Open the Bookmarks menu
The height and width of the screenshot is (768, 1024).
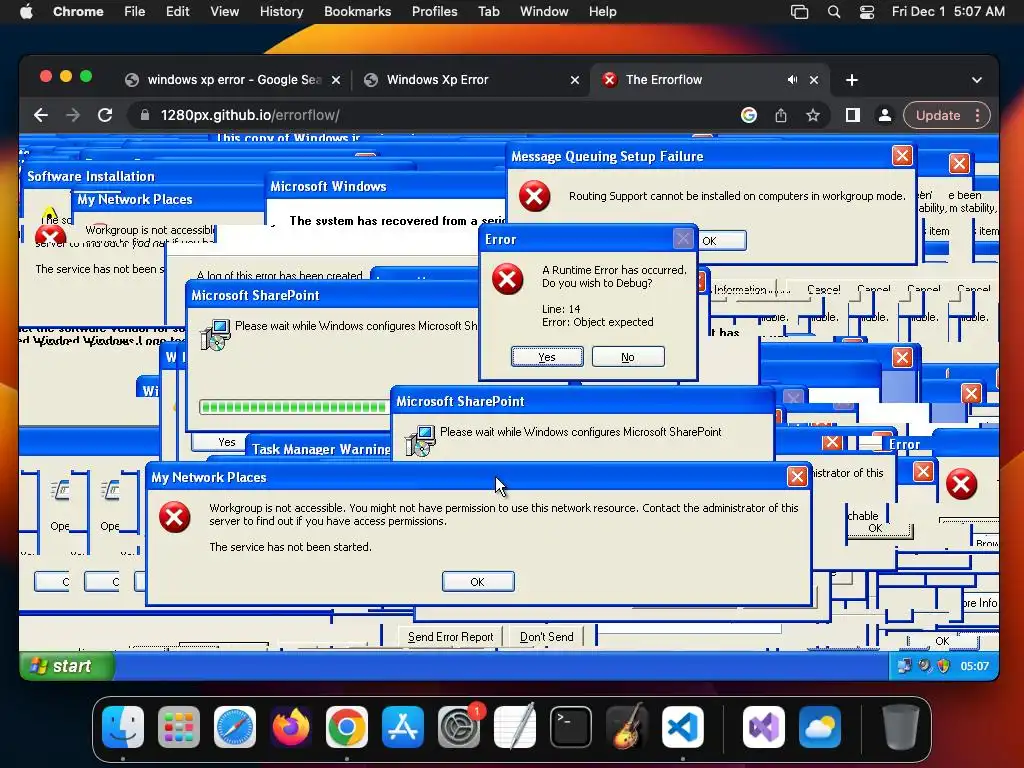[357, 12]
